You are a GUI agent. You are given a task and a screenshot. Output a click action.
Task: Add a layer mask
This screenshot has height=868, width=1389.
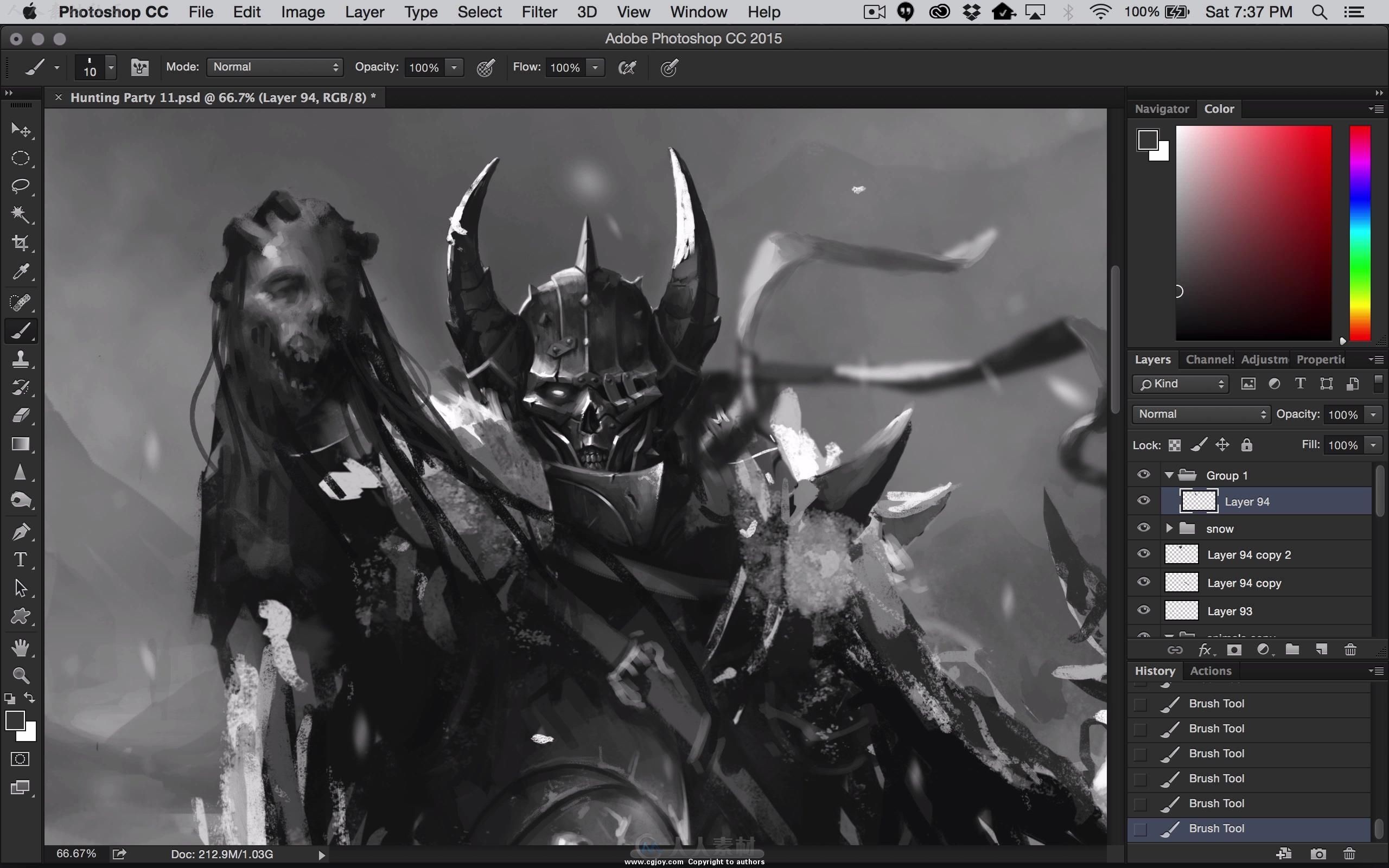point(1234,650)
